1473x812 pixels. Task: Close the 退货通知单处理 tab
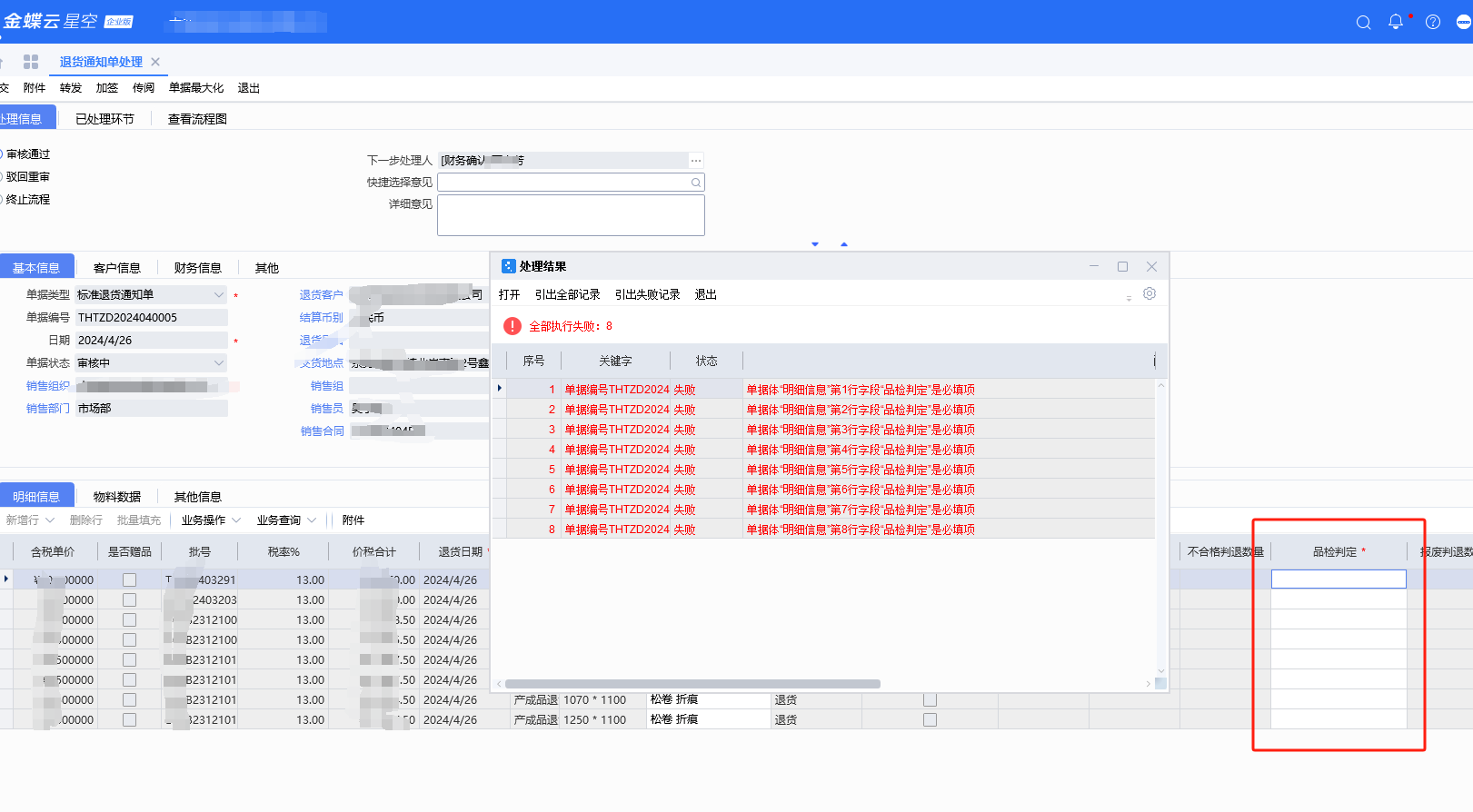155,62
